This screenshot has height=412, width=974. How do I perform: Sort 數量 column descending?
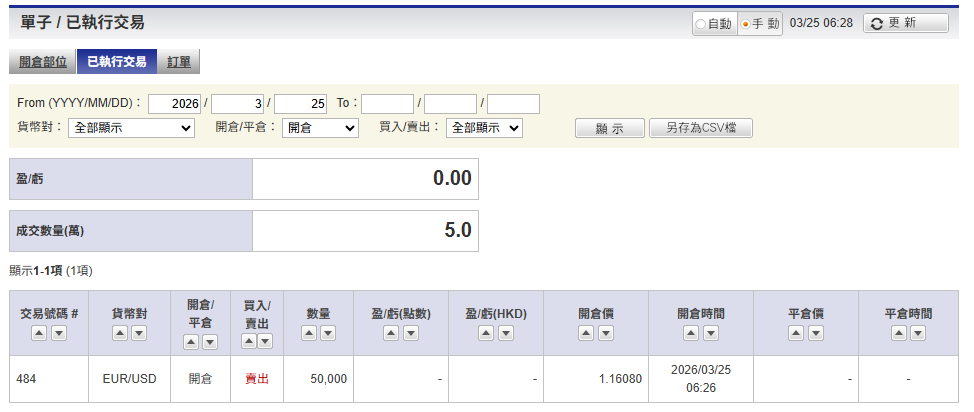click(328, 334)
